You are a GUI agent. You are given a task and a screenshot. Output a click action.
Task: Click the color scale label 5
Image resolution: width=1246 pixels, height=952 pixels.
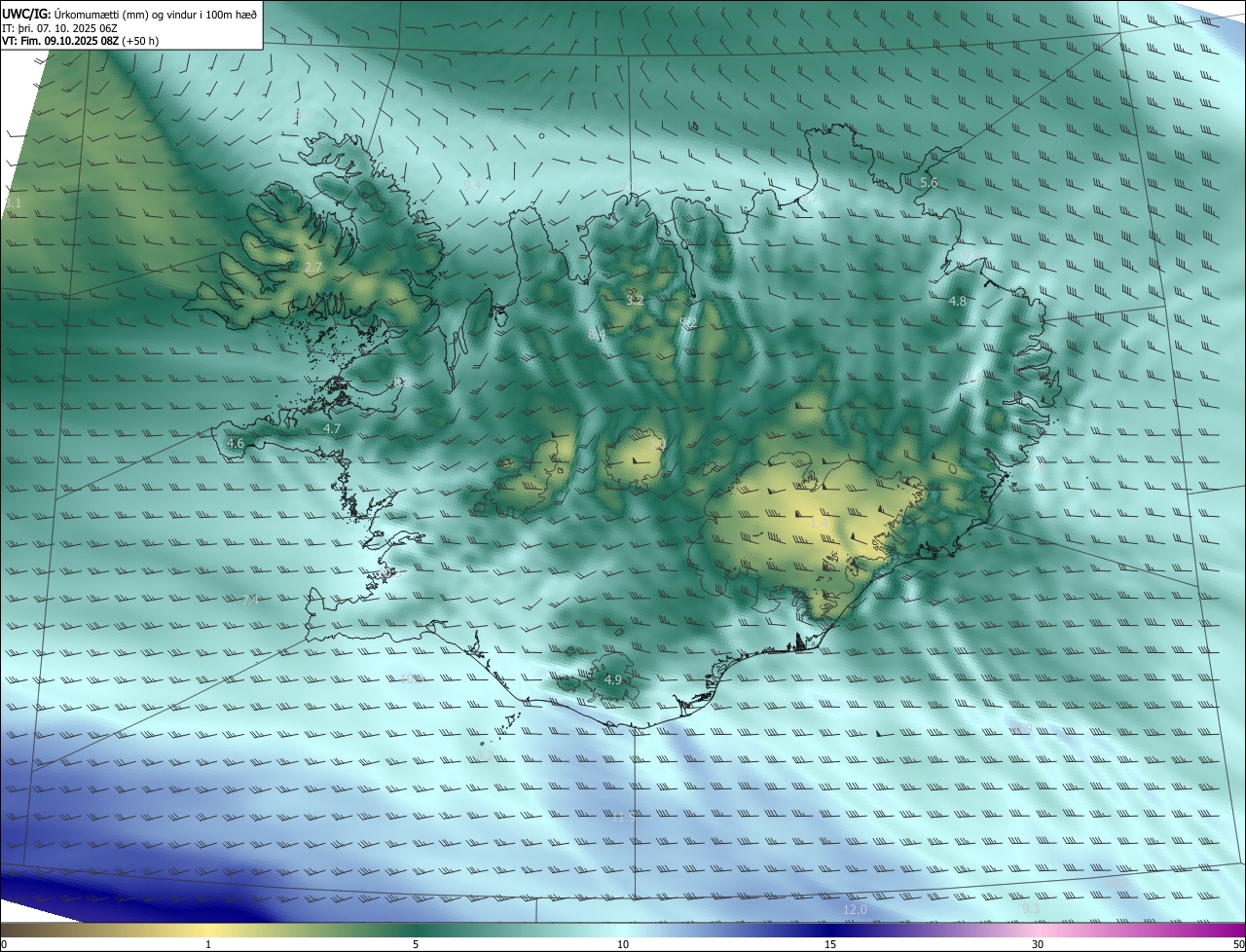point(416,944)
